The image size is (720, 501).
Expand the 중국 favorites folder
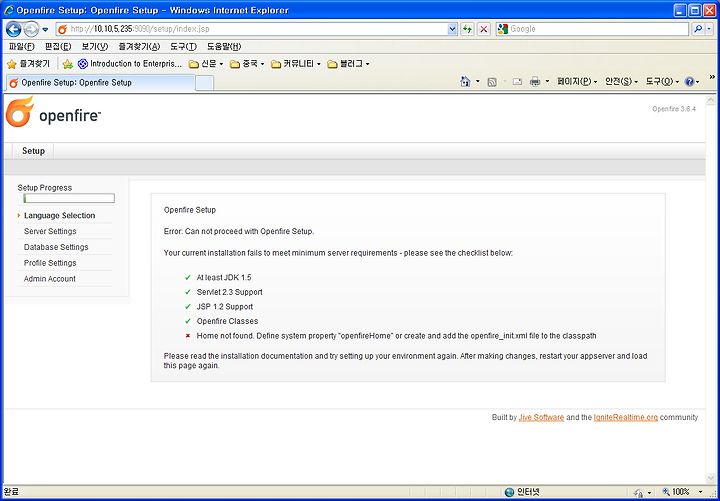coord(247,64)
